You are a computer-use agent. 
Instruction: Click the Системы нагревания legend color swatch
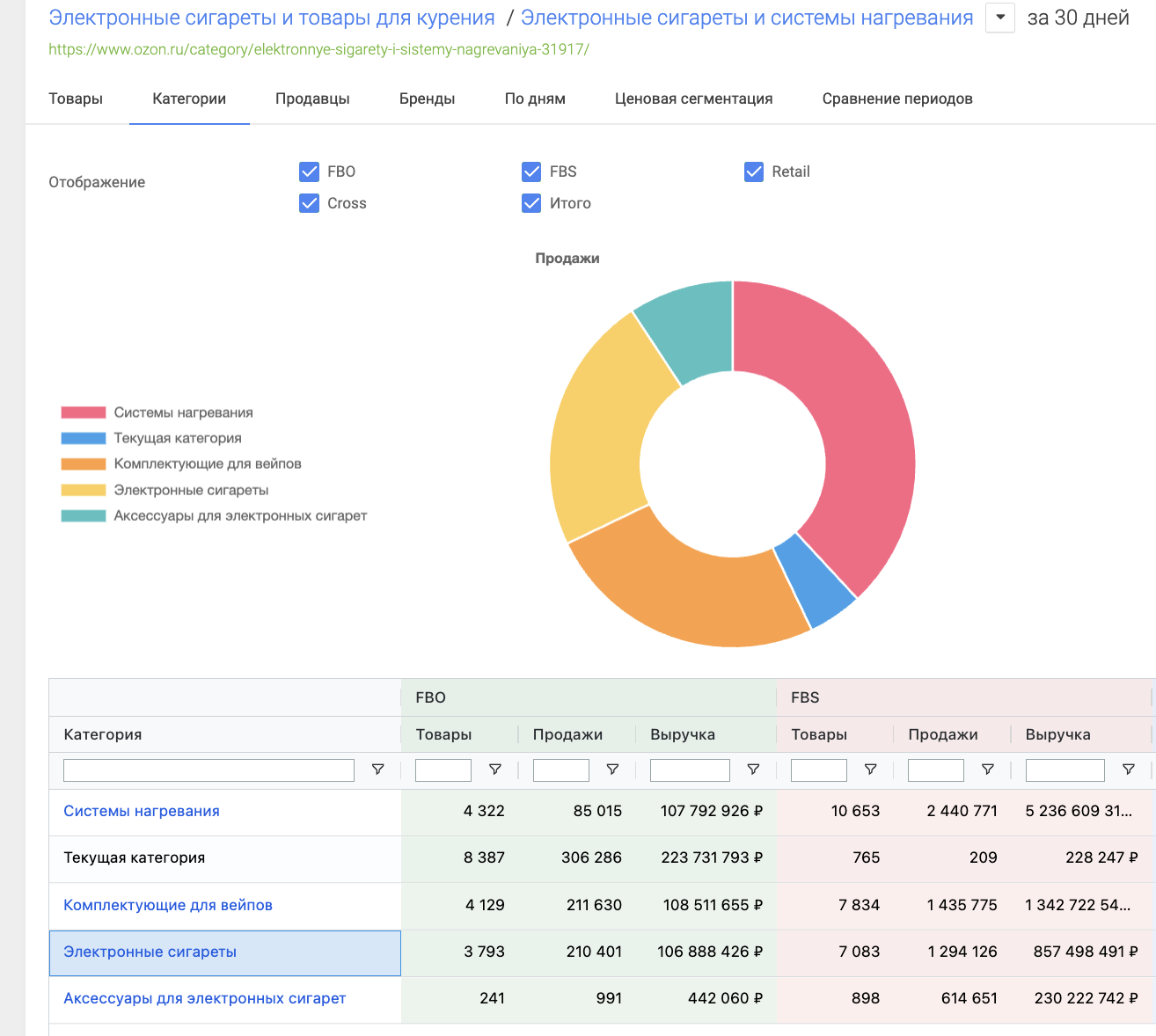[84, 412]
